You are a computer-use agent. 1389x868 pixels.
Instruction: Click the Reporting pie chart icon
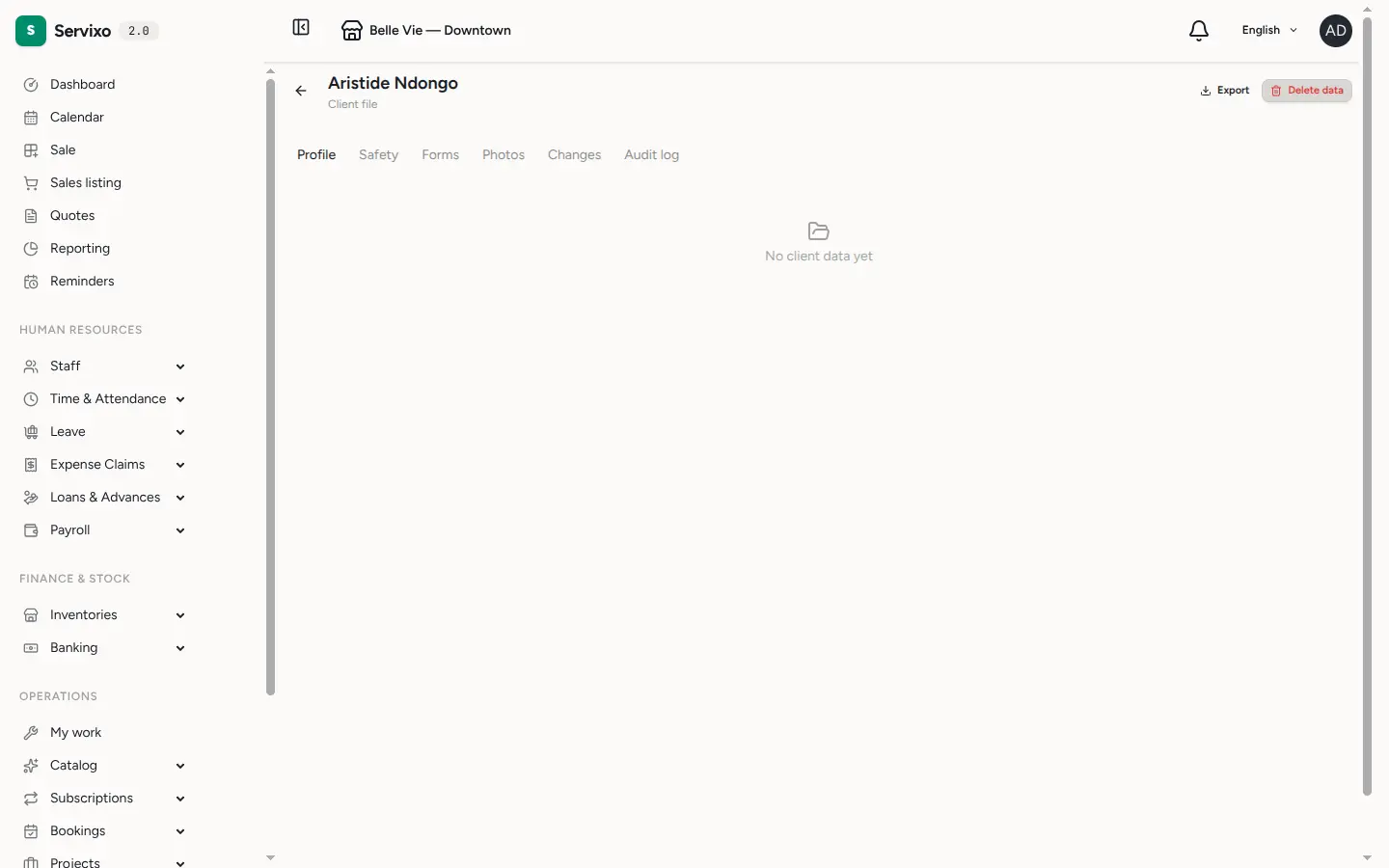pos(31,249)
